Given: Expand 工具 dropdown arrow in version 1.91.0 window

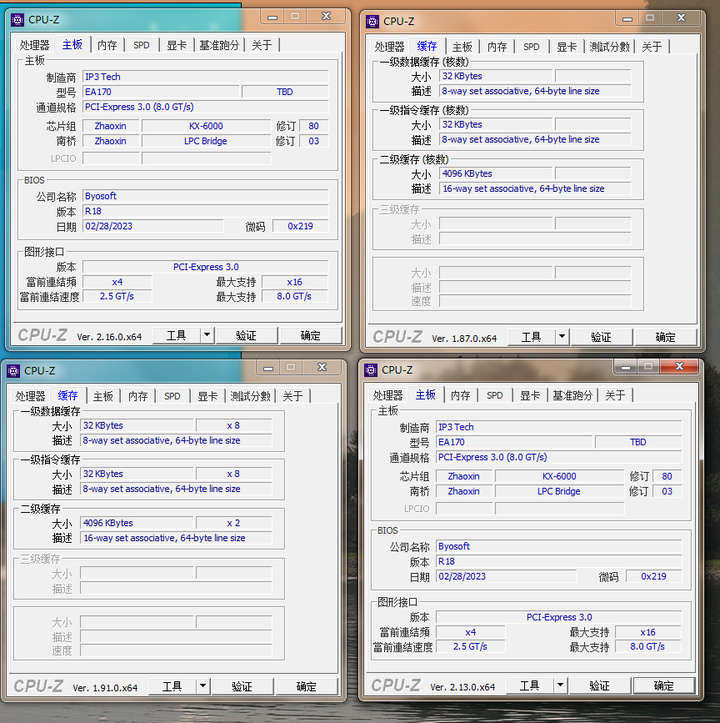Looking at the screenshot, I should pos(203,686).
